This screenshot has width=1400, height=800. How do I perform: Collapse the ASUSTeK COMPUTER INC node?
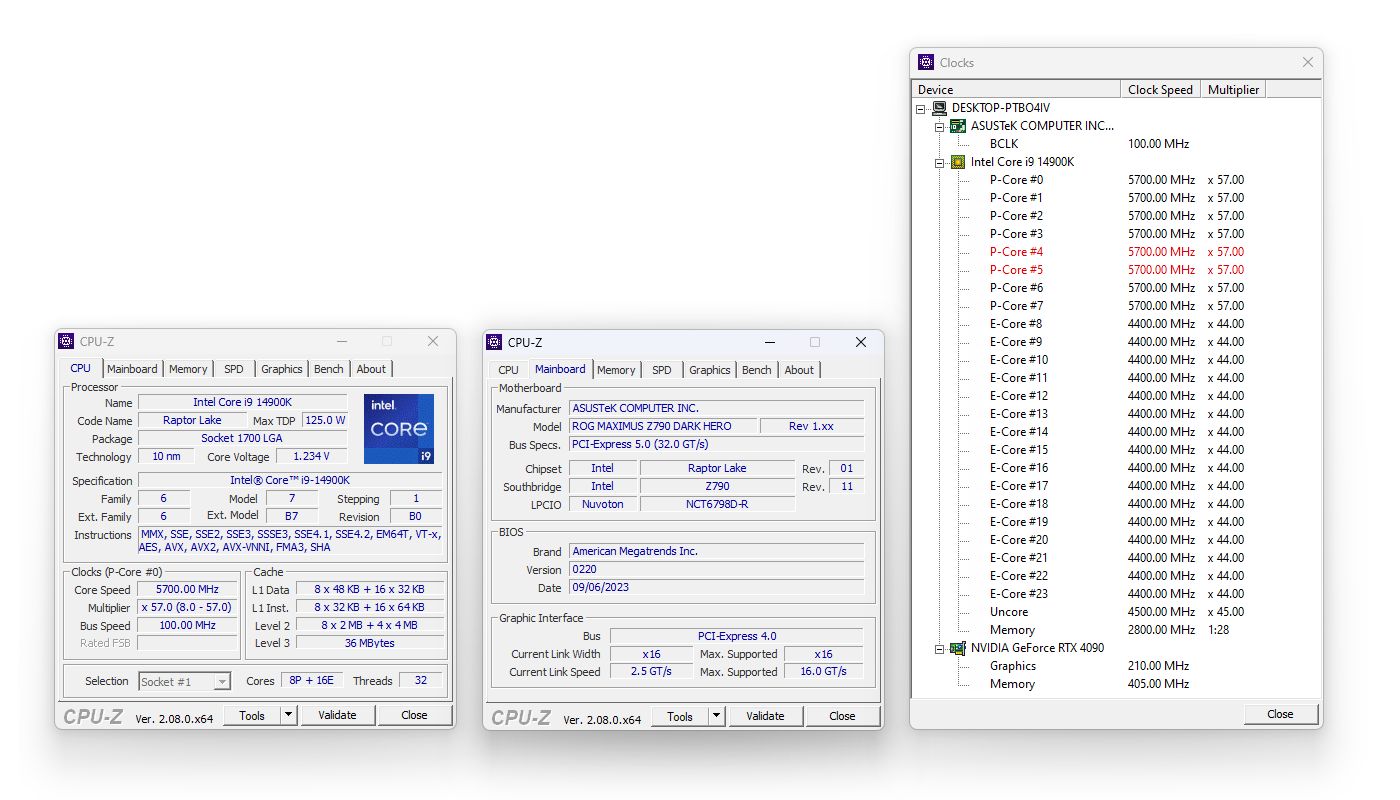[x=940, y=126]
